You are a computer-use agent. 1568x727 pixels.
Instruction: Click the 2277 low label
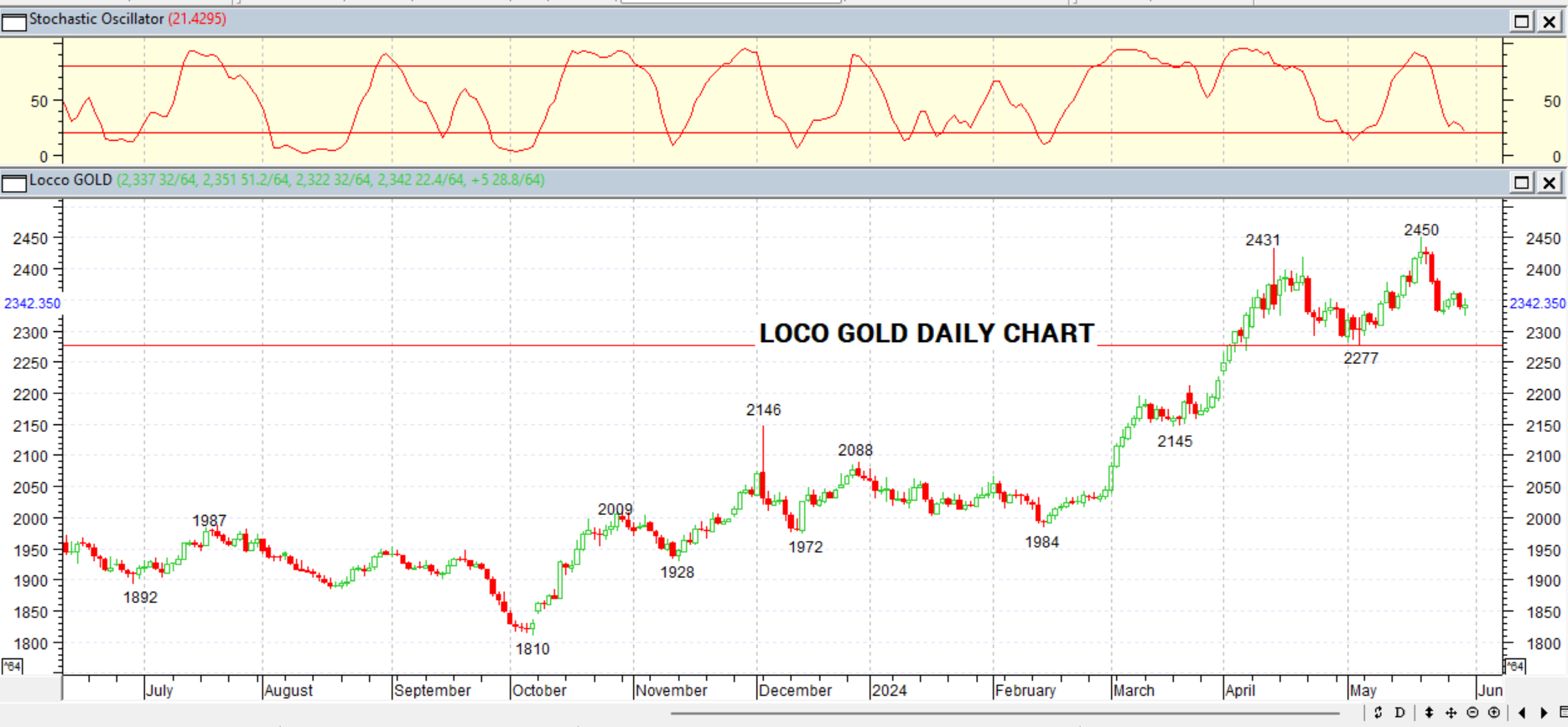pyautogui.click(x=1360, y=358)
